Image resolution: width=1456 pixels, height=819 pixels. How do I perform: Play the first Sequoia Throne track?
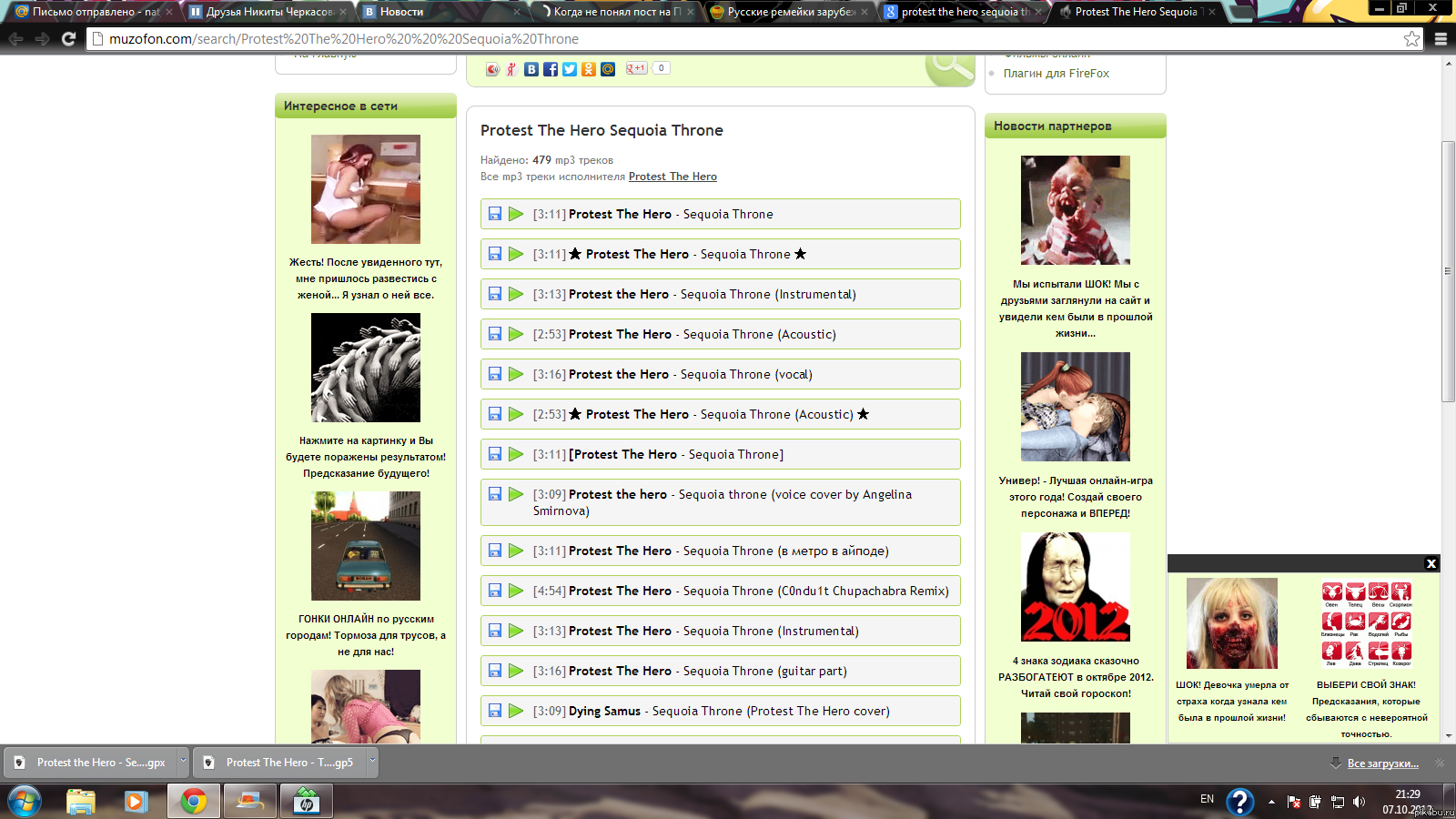(516, 214)
